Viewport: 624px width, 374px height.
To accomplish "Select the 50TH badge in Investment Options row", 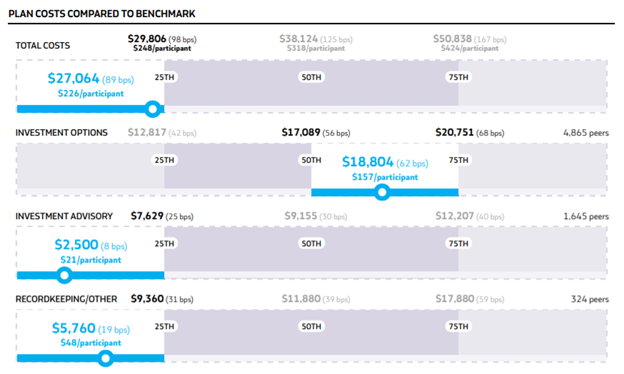I will [311, 160].
